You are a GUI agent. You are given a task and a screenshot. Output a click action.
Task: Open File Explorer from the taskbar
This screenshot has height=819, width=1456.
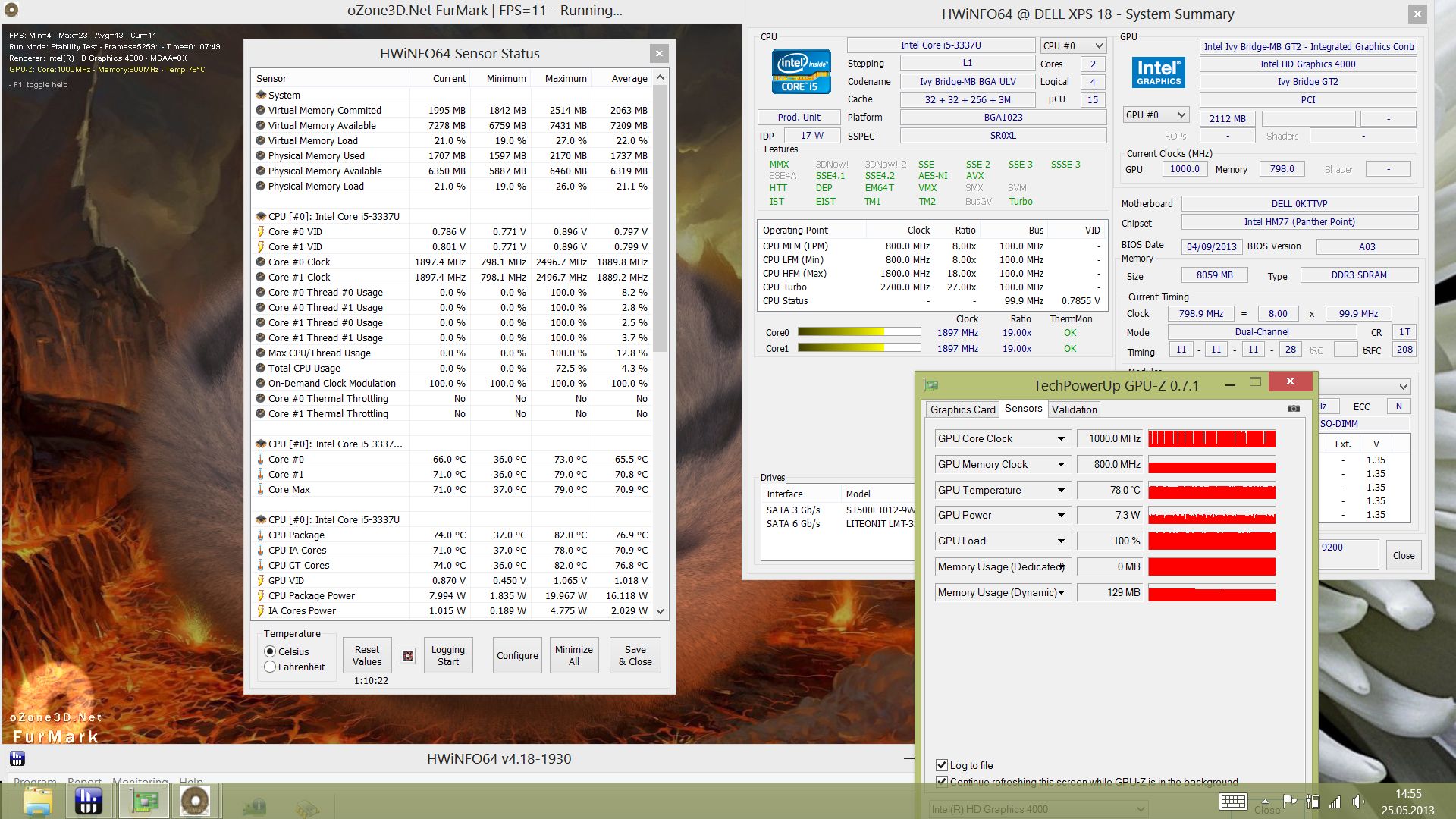[x=37, y=801]
